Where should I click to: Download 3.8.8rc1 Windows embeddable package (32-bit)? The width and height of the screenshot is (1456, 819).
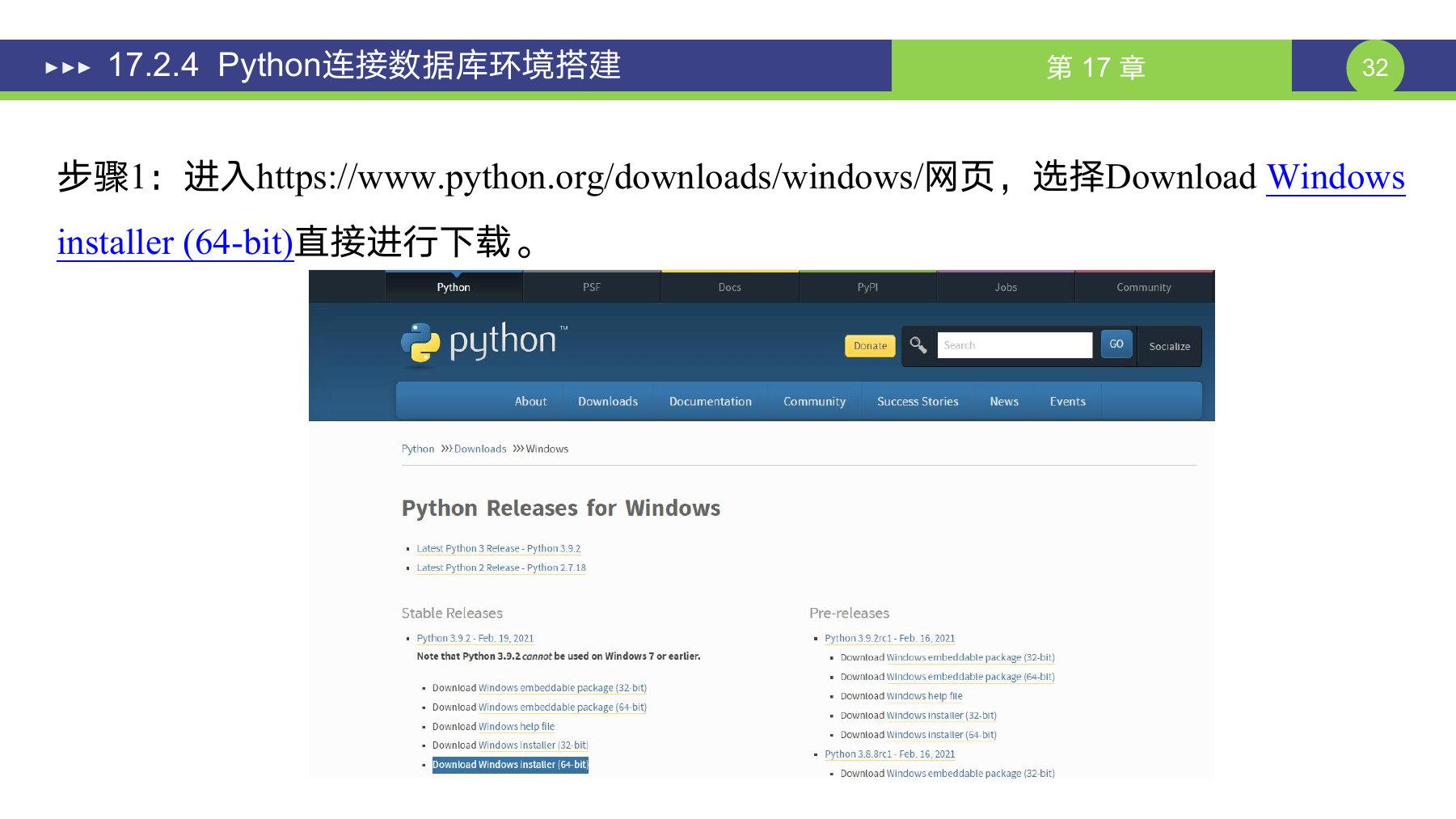click(971, 774)
